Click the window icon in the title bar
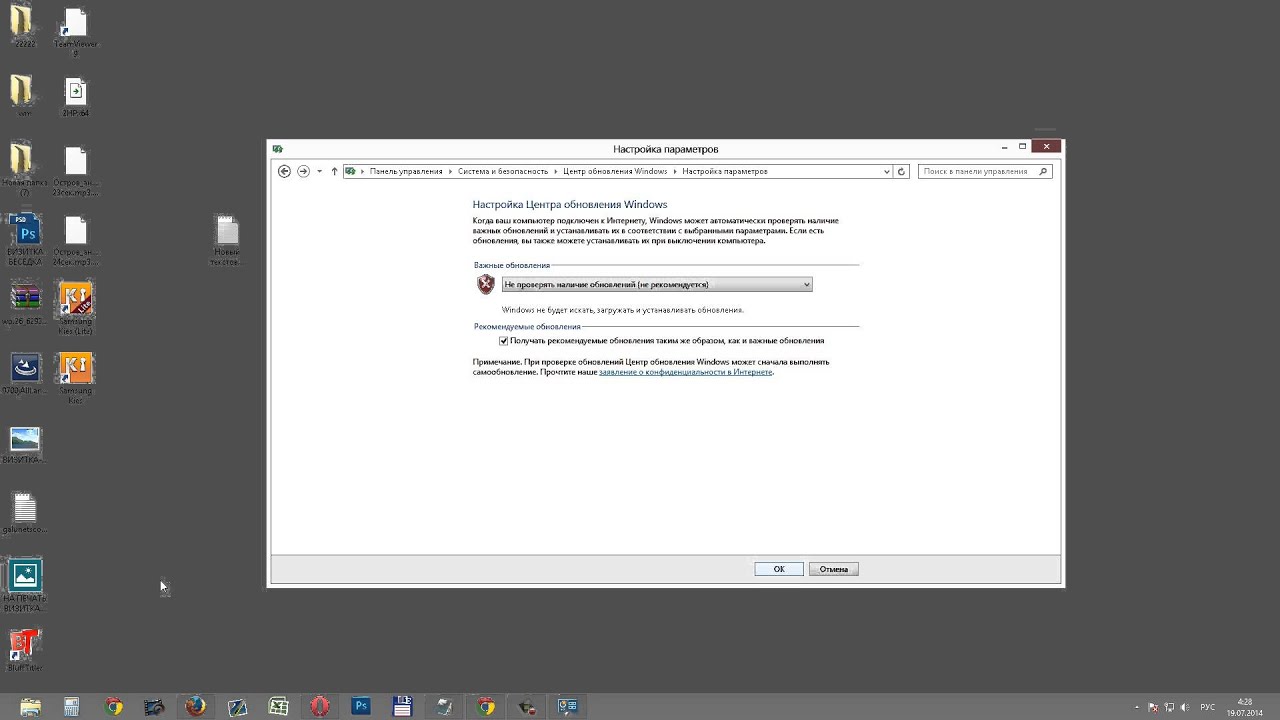The image size is (1280, 720). click(x=278, y=149)
